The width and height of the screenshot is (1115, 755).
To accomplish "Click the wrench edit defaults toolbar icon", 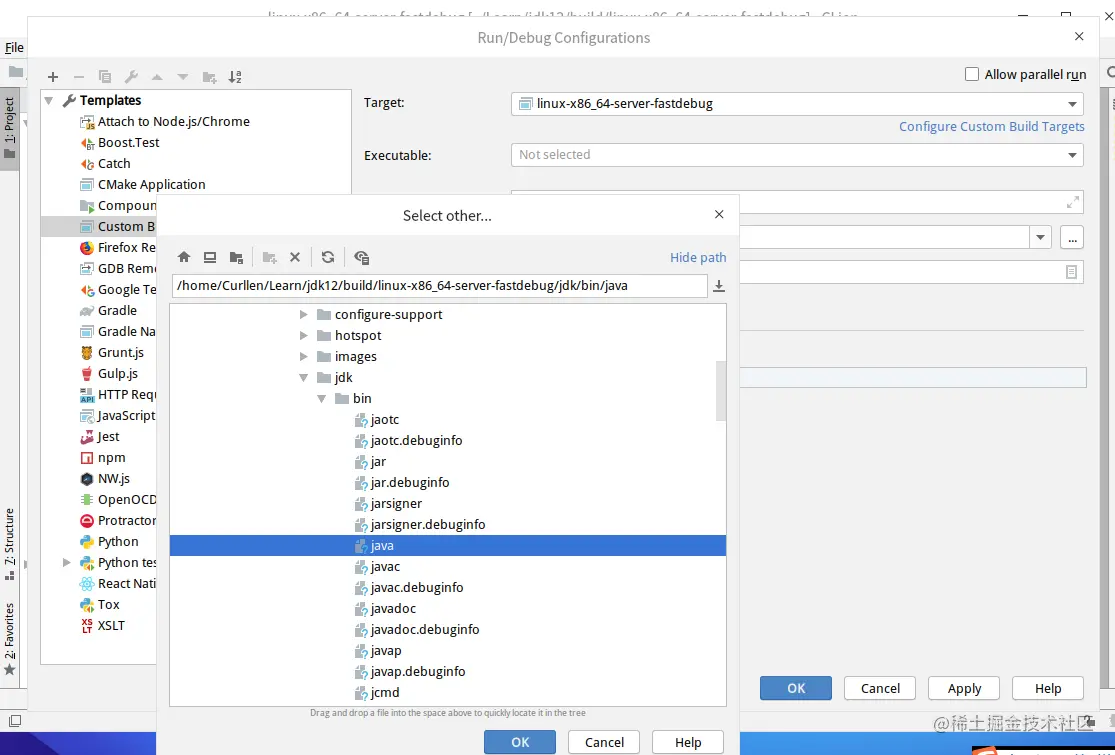I will click(131, 77).
